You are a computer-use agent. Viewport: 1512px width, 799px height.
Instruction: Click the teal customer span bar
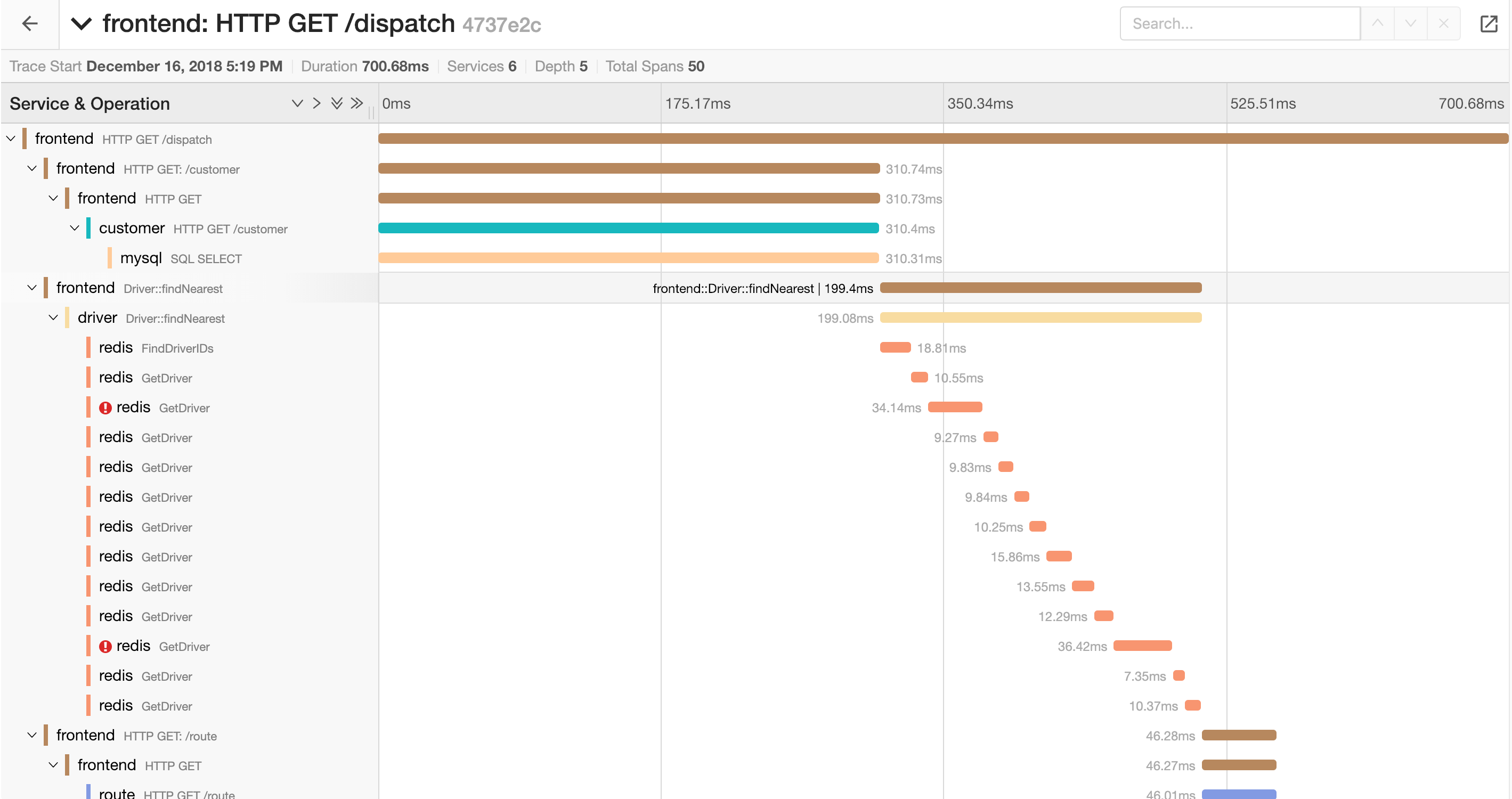(x=628, y=228)
